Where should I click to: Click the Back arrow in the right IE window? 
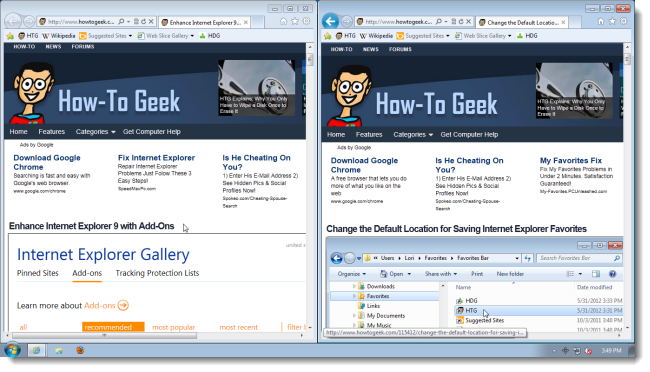tap(330, 21)
